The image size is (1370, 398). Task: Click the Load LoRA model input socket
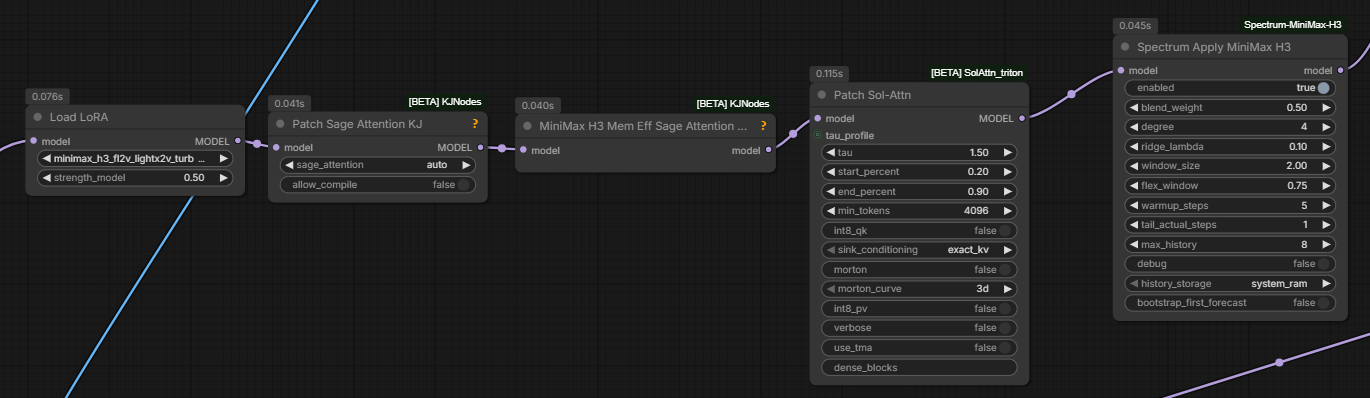point(33,141)
